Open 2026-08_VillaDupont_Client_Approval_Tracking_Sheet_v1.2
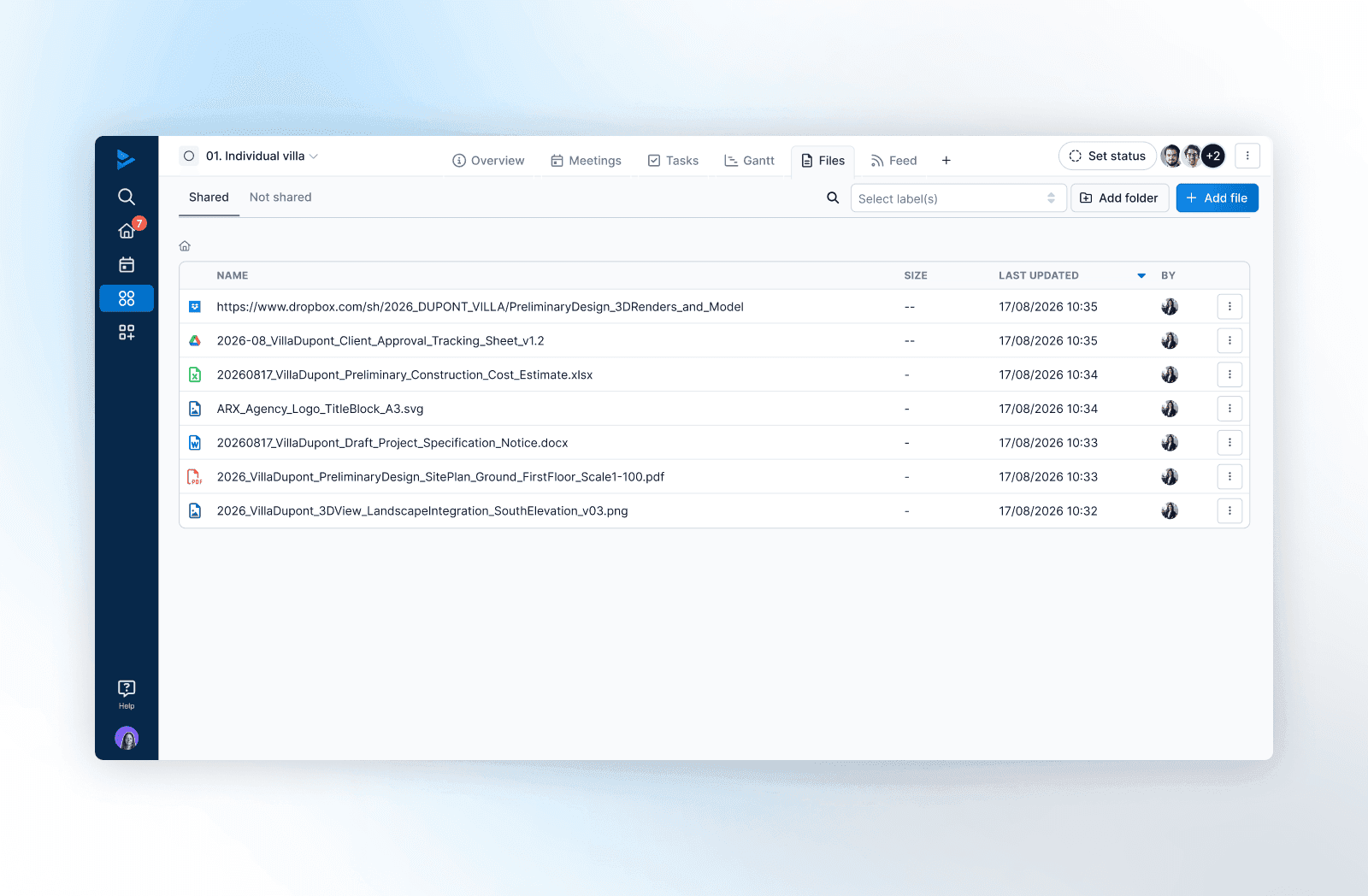 click(380, 340)
